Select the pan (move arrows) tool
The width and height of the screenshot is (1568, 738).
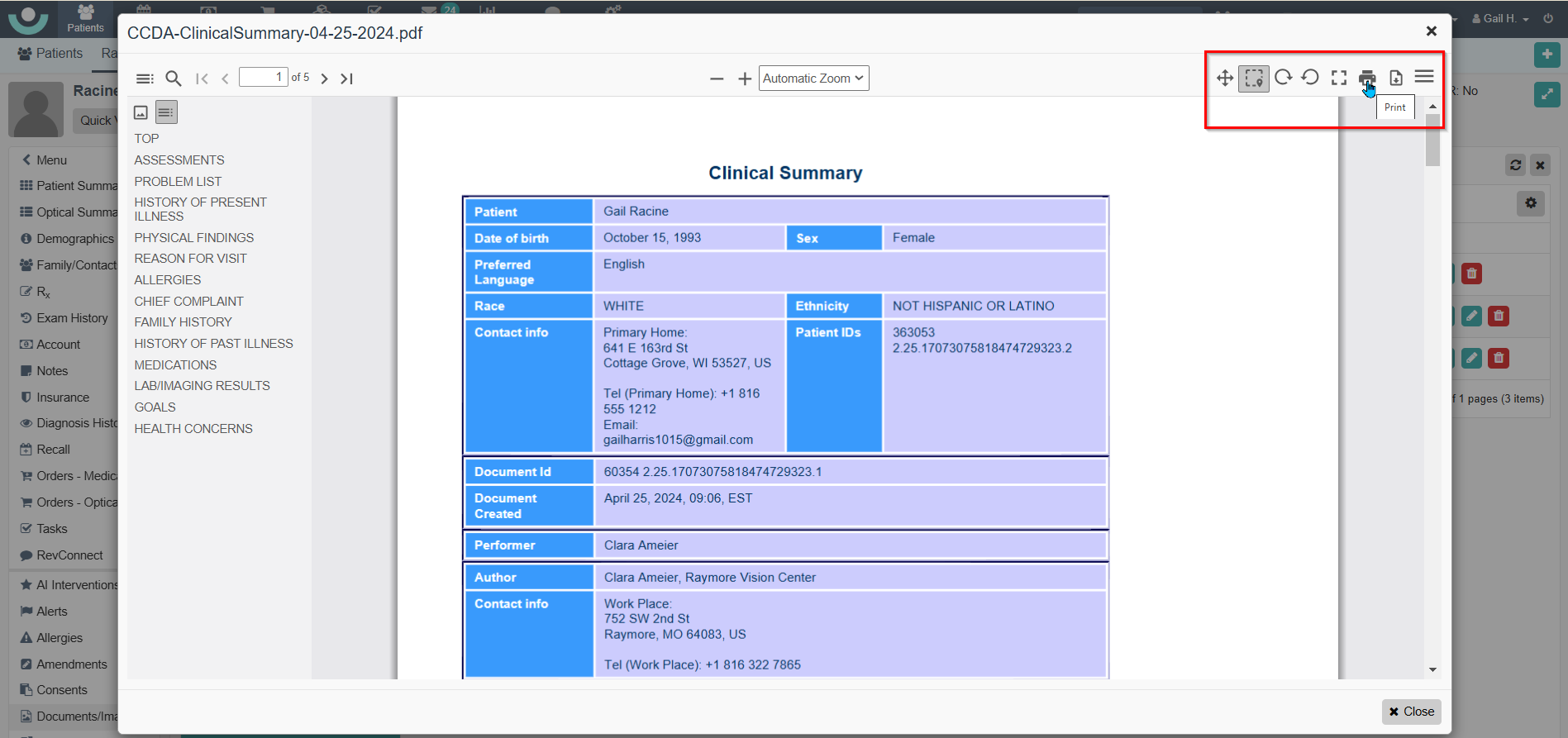1225,78
